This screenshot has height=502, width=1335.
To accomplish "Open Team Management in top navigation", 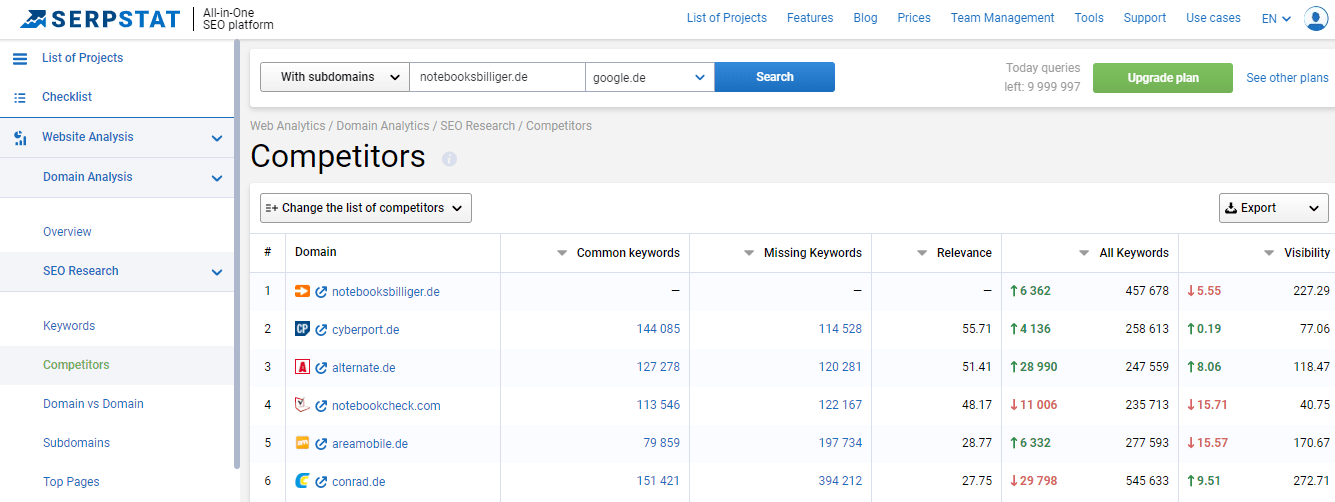I will [x=1002, y=18].
